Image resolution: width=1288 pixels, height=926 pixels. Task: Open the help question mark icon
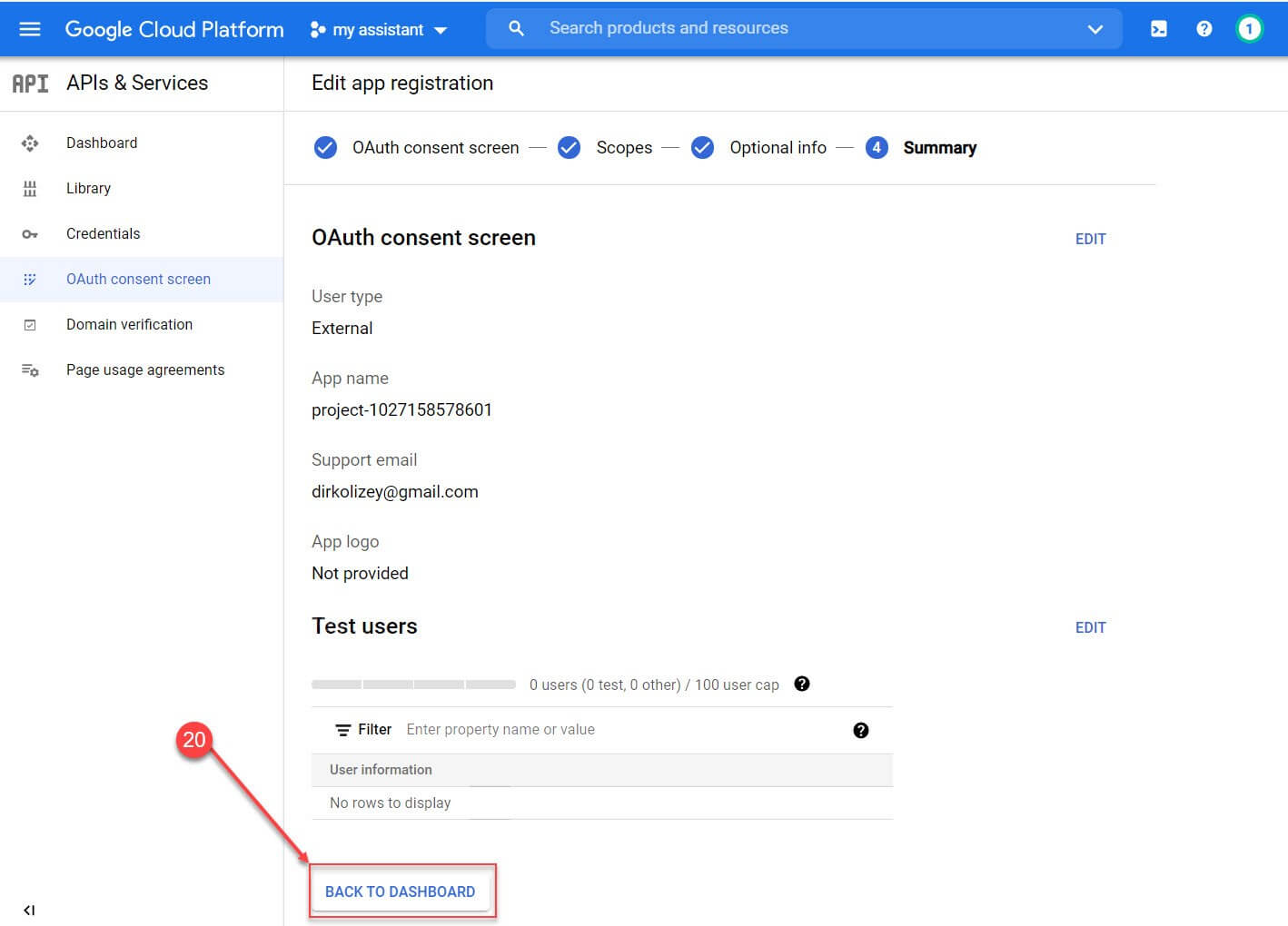click(1204, 29)
